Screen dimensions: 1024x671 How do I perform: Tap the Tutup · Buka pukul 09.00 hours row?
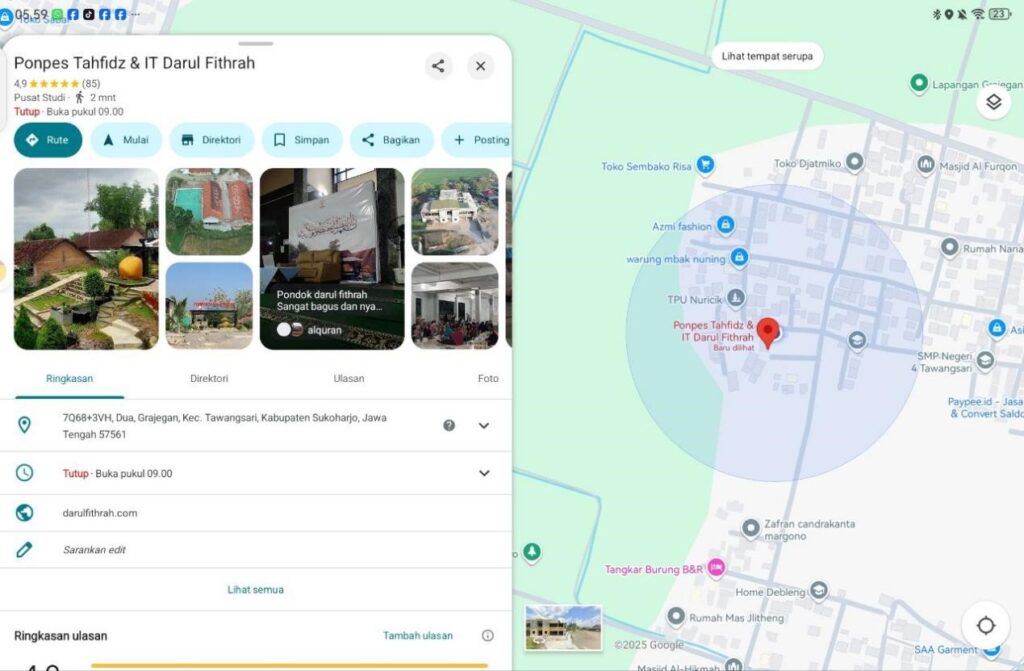255,473
